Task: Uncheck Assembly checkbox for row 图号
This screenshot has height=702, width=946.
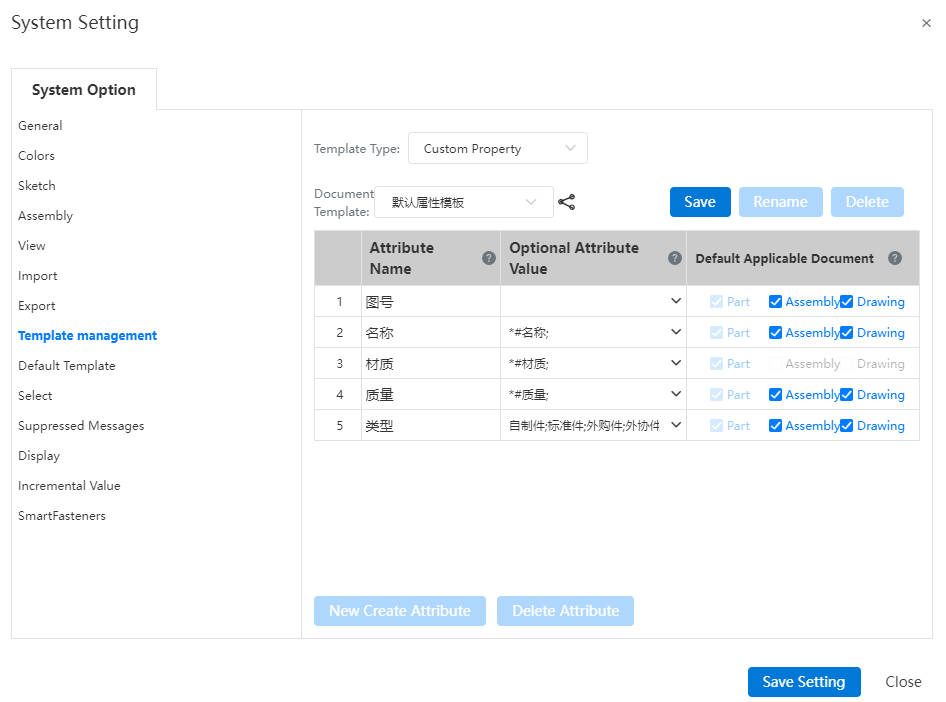Action: (x=775, y=302)
